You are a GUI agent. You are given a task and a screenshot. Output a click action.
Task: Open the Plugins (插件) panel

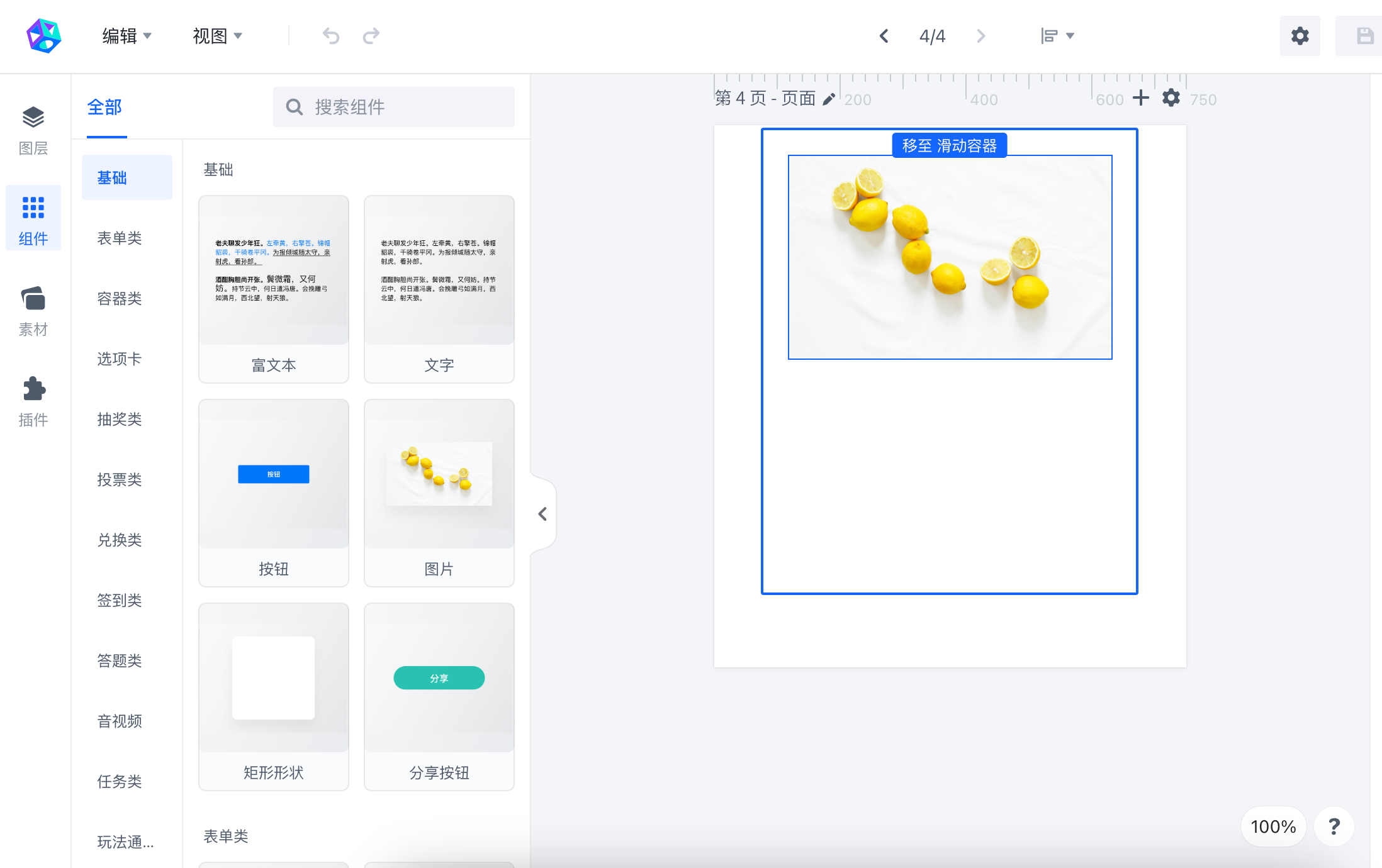(x=33, y=401)
